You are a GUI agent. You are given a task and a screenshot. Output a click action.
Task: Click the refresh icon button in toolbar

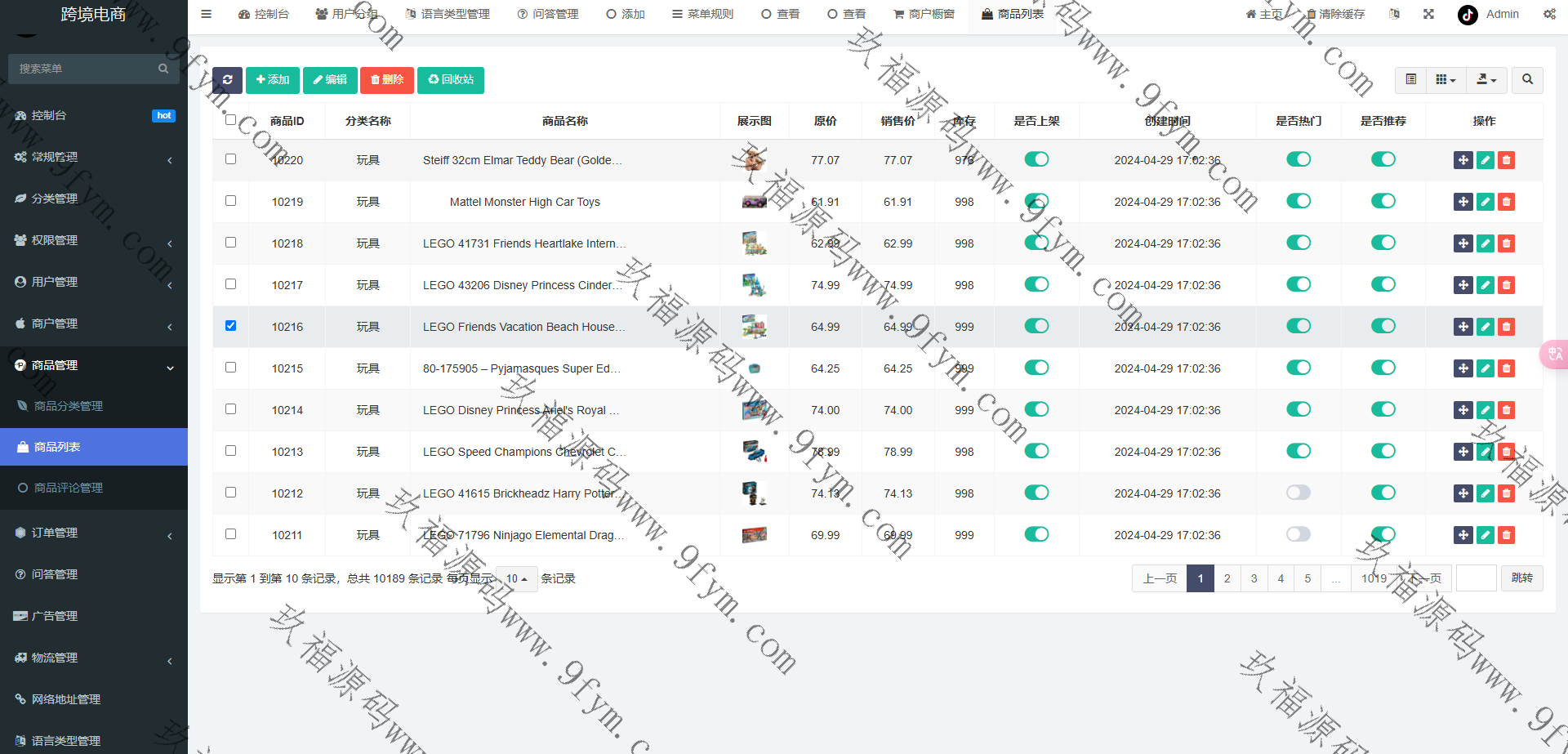(227, 80)
